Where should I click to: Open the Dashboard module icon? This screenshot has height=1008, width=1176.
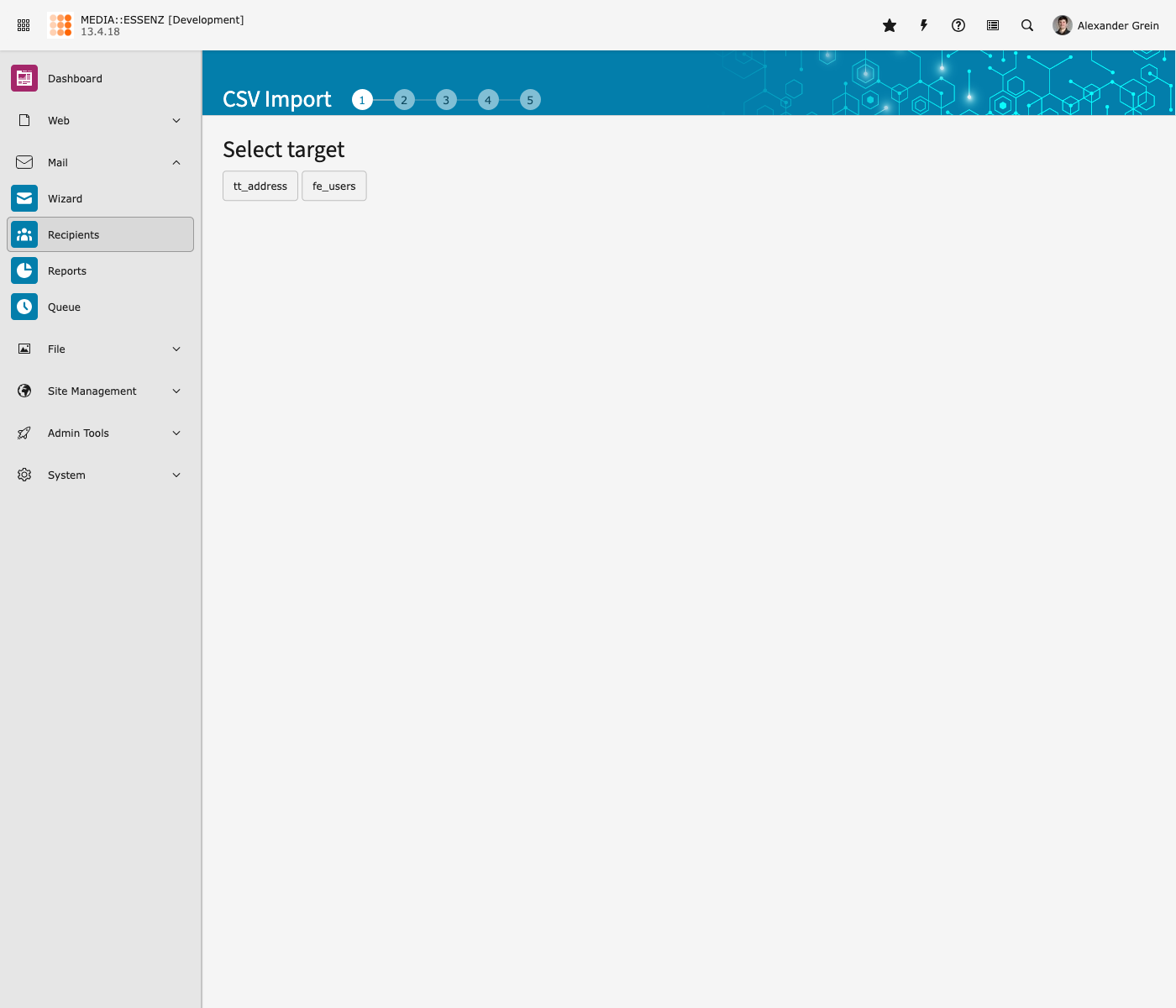24,78
